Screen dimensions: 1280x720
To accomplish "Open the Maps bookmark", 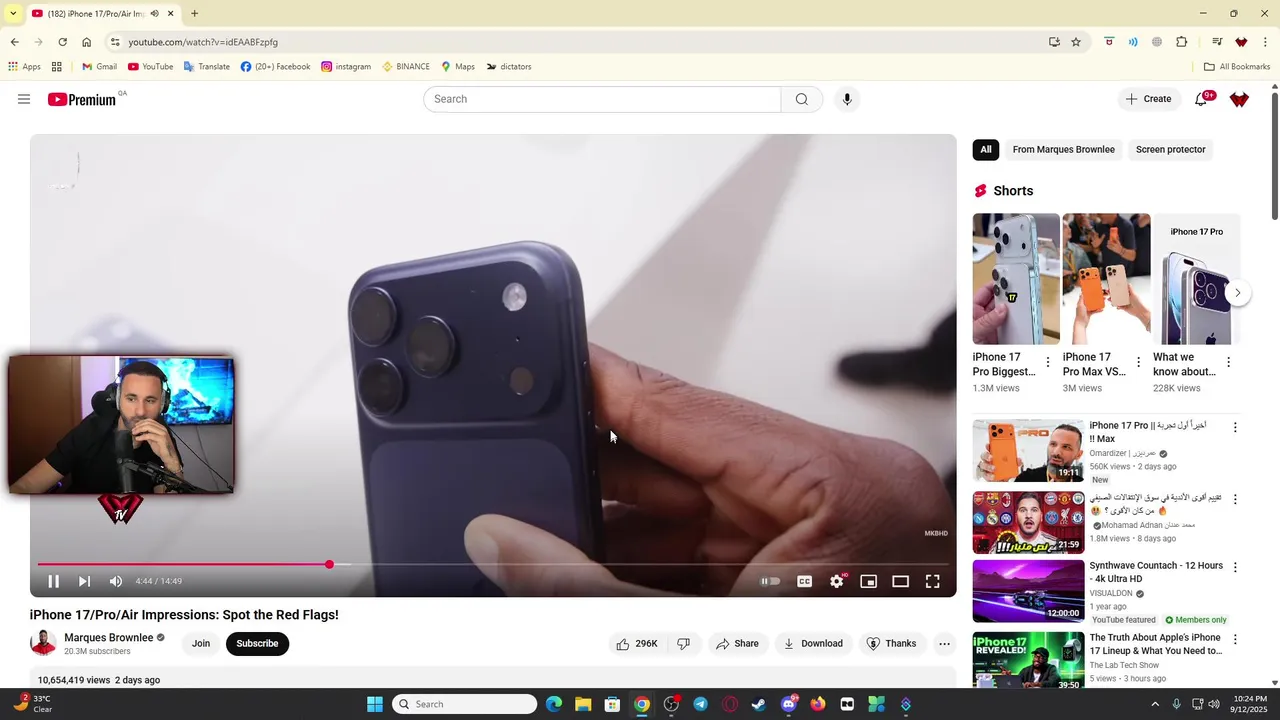I will (x=457, y=67).
